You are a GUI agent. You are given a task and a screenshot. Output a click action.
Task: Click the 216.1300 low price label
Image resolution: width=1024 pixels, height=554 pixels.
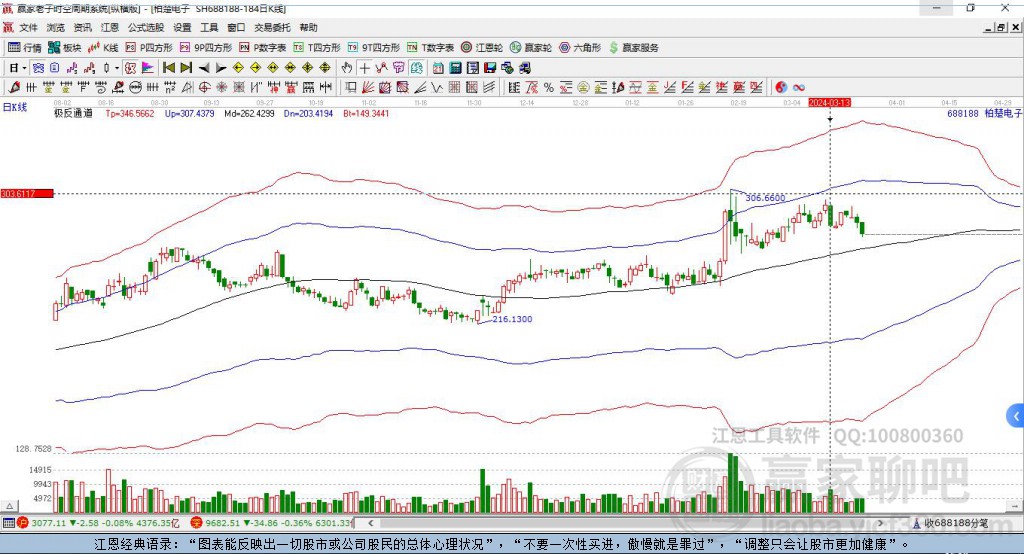click(512, 319)
